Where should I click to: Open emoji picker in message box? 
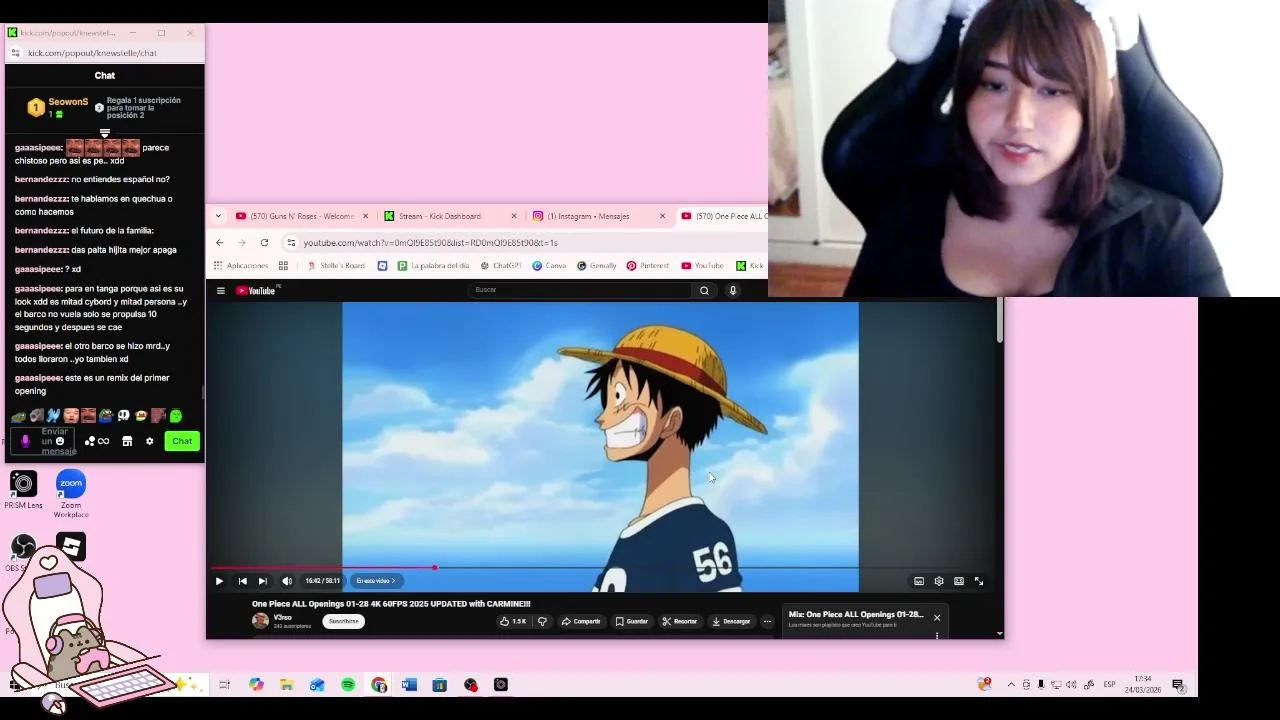click(60, 441)
